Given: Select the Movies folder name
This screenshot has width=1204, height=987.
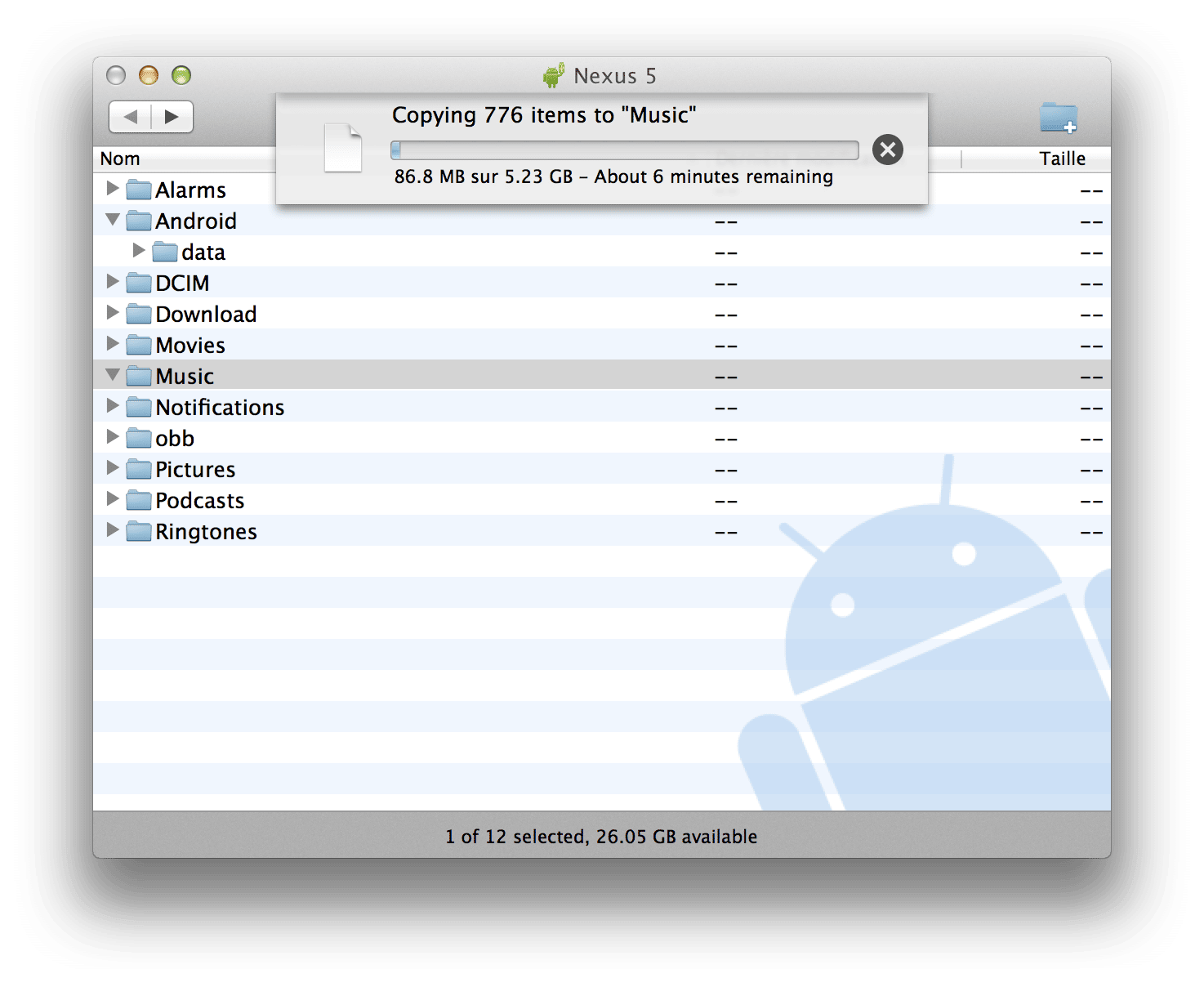Looking at the screenshot, I should 190,346.
